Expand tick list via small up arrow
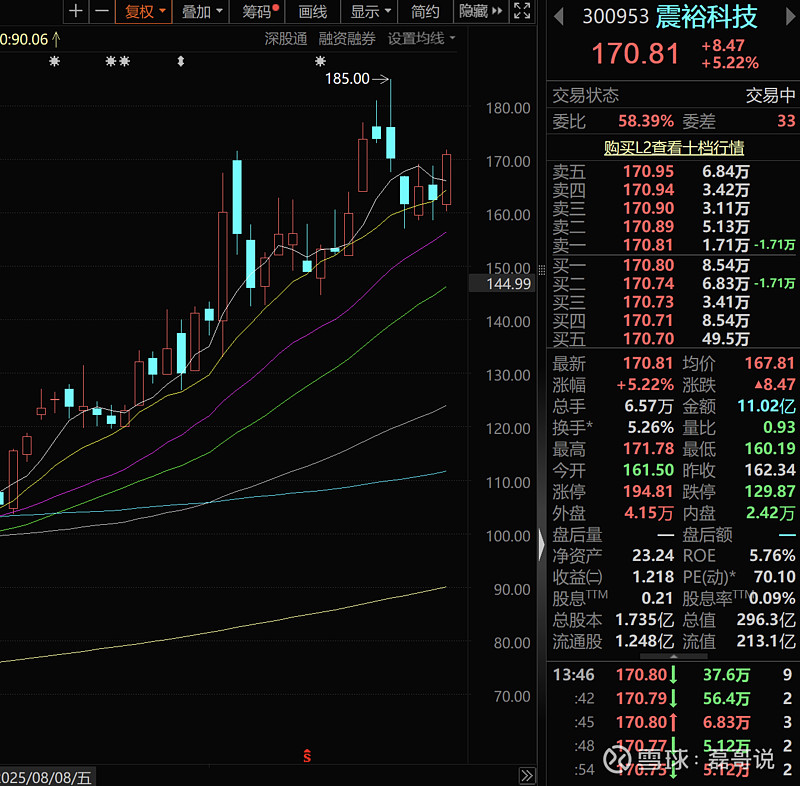The height and width of the screenshot is (786, 800). [x=673, y=656]
